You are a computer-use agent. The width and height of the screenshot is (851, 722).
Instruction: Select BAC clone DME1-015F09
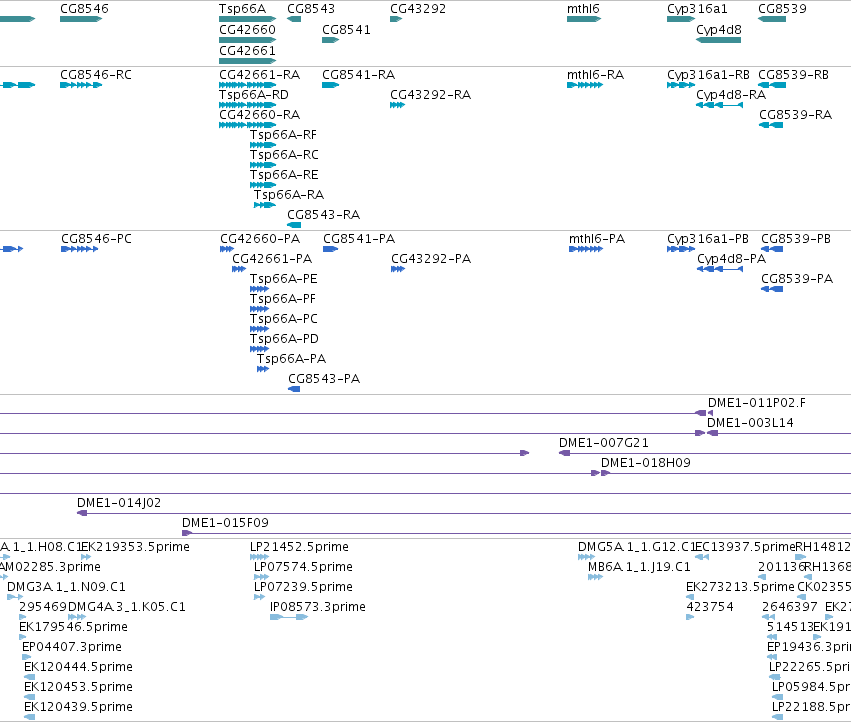click(x=516, y=533)
